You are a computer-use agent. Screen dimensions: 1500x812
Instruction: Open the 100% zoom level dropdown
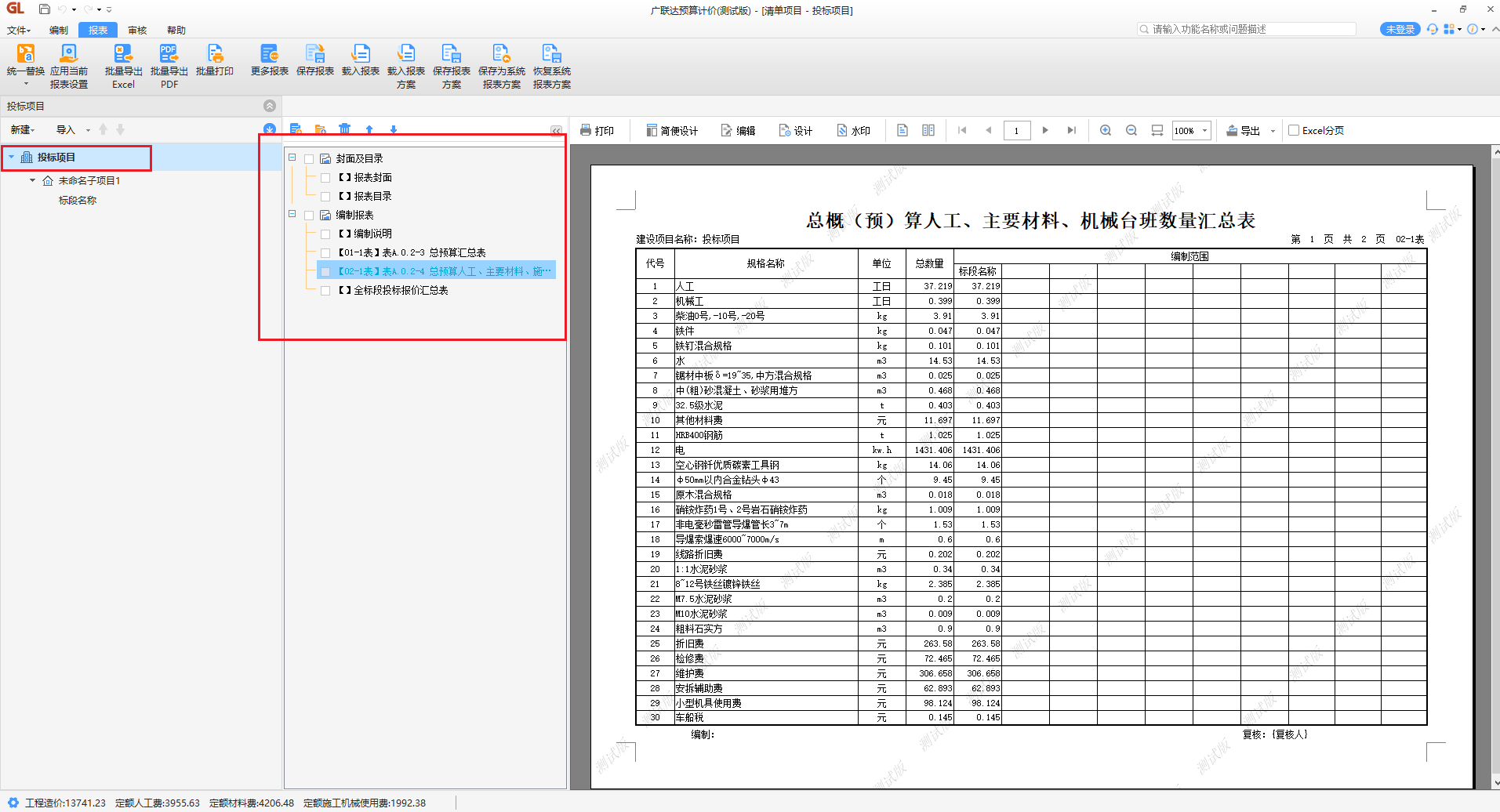click(x=1205, y=130)
